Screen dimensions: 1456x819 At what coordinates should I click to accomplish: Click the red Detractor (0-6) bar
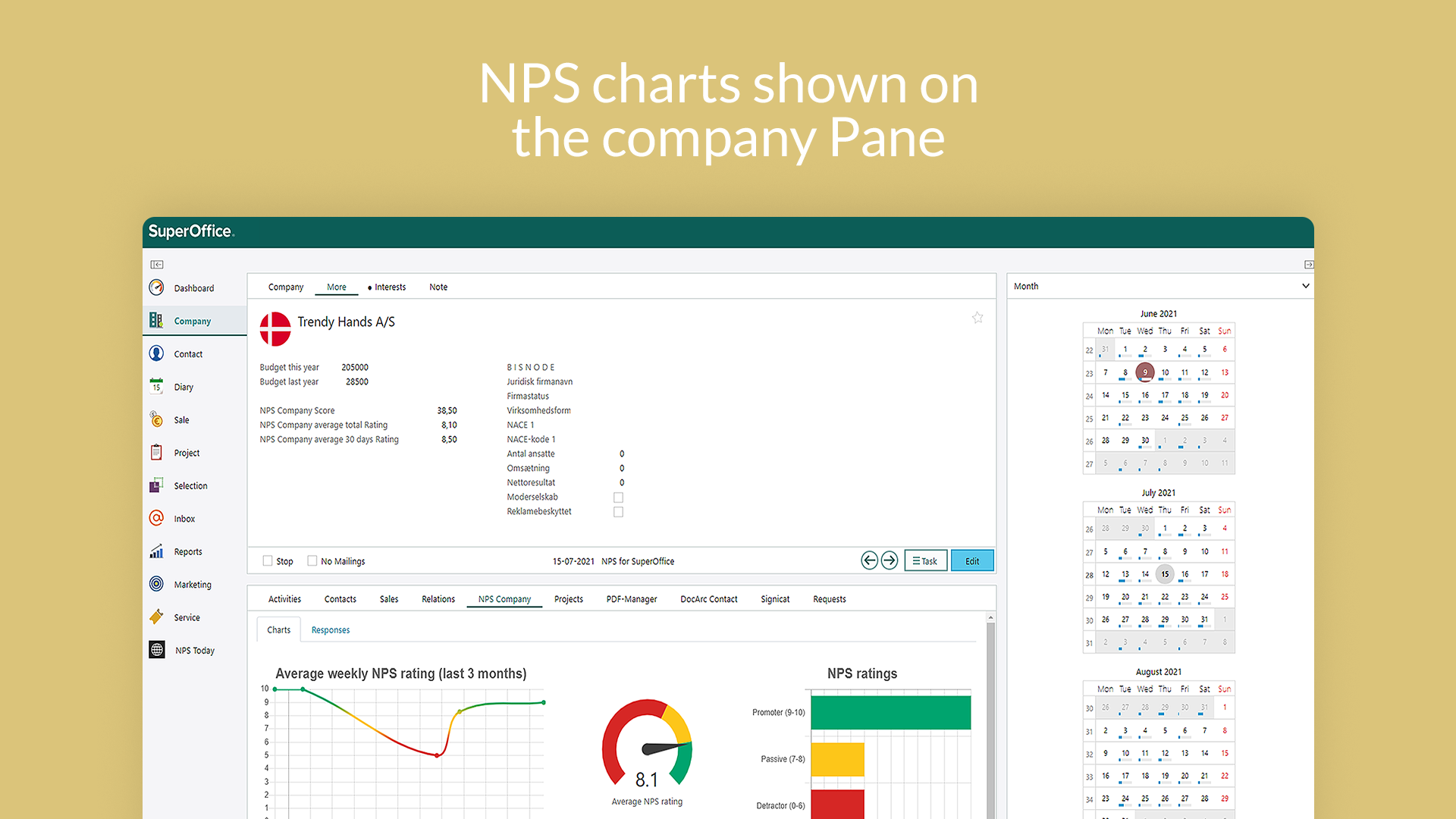click(838, 805)
